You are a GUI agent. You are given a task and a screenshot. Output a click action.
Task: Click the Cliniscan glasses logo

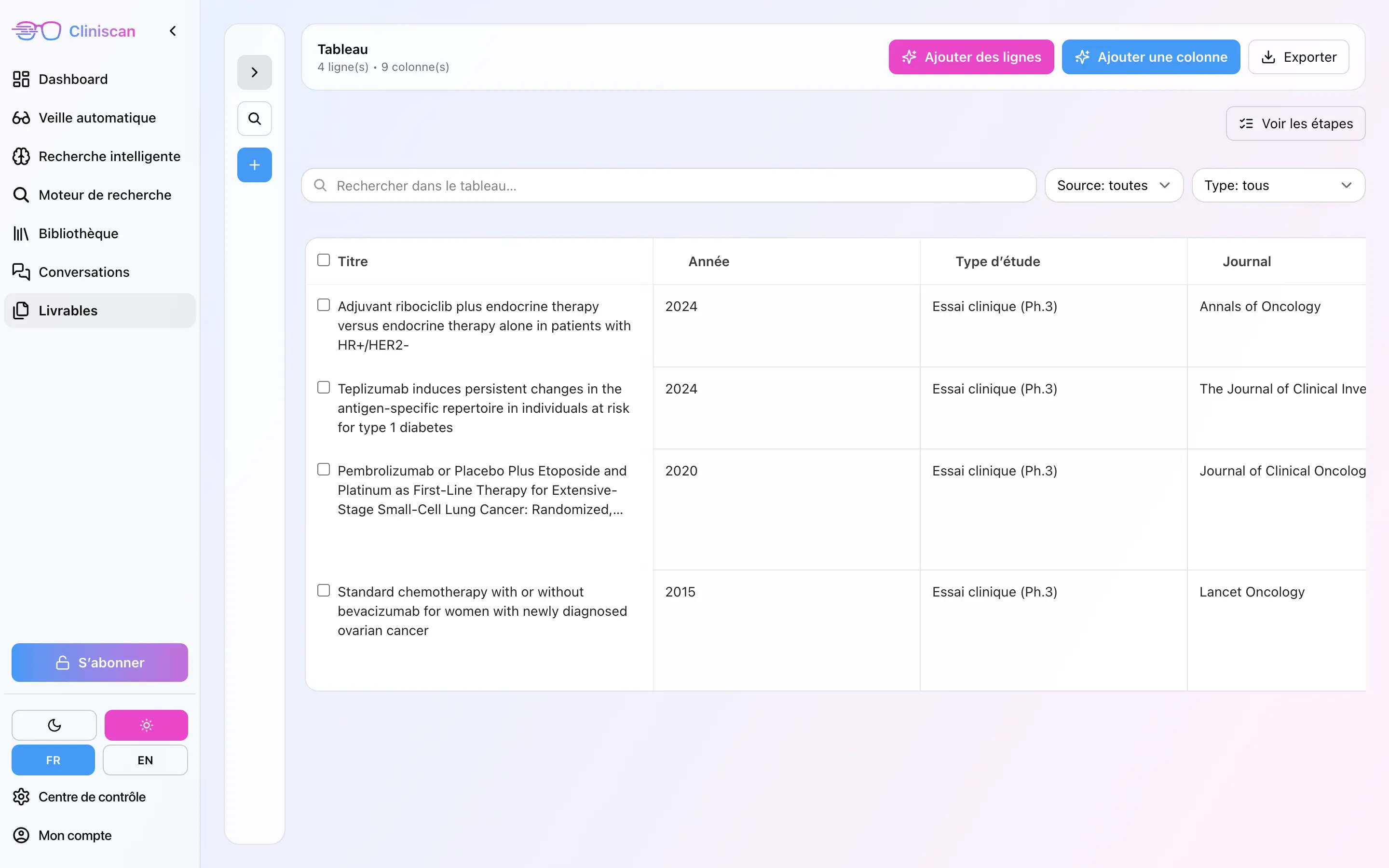pos(37,31)
